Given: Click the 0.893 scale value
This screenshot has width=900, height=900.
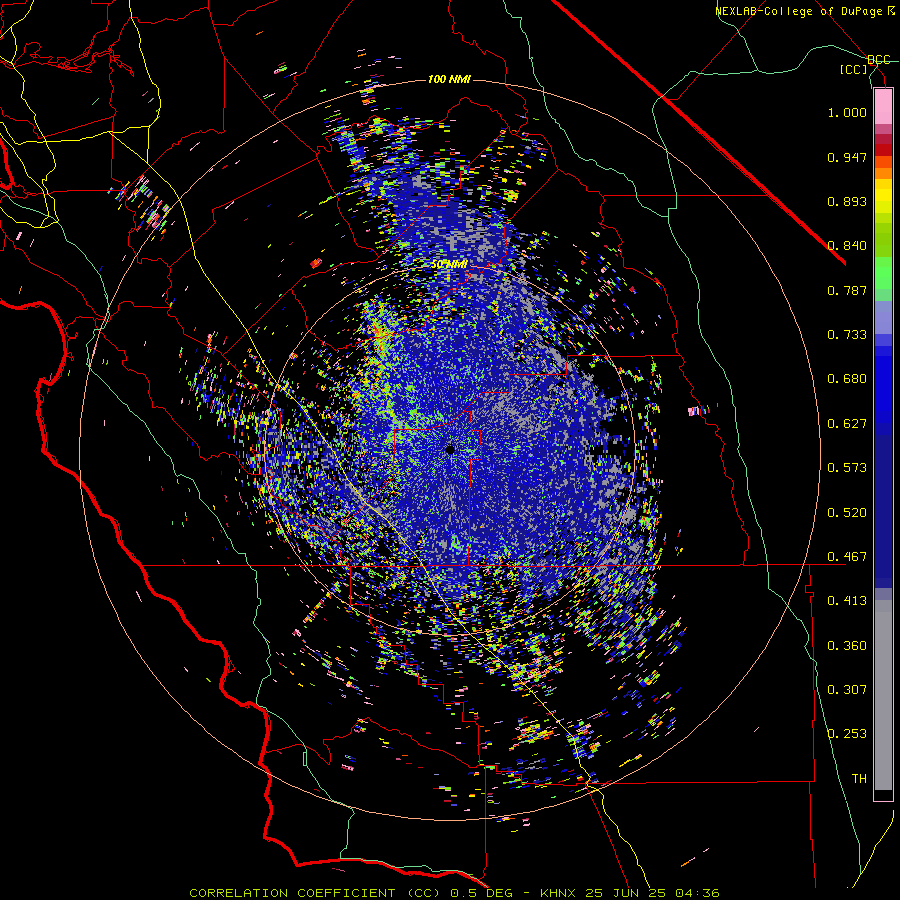Looking at the screenshot, I should tap(847, 201).
